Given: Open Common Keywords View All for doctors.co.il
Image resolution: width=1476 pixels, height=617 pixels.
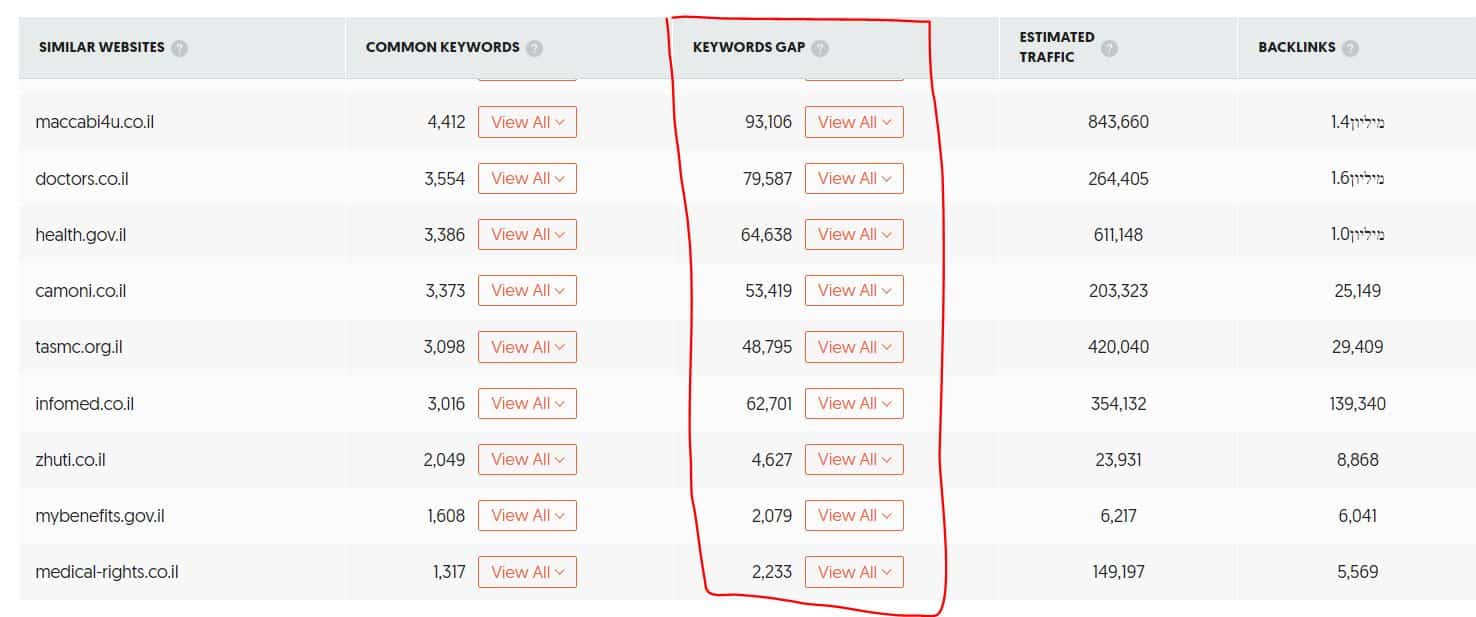Looking at the screenshot, I should [x=528, y=178].
